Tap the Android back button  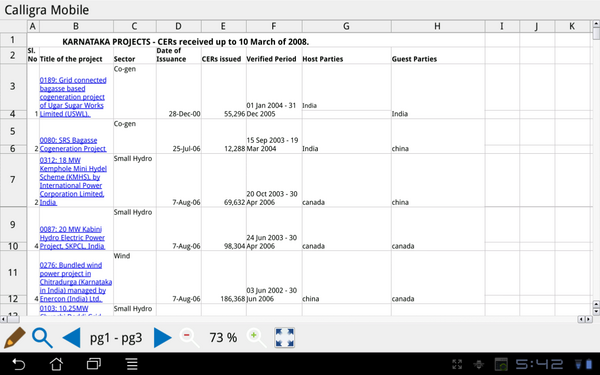pyautogui.click(x=18, y=364)
